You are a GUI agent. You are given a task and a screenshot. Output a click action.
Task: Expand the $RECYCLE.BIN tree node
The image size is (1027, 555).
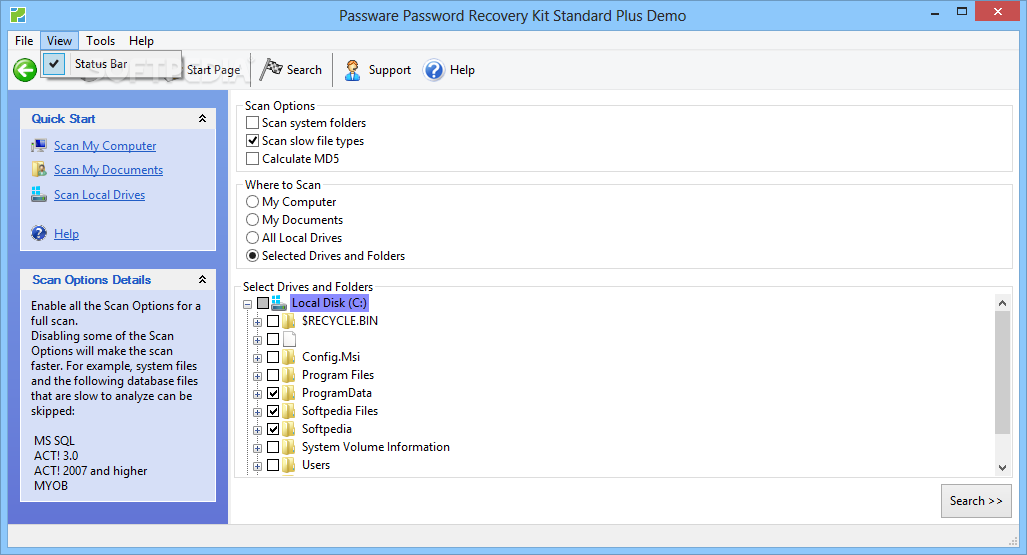[x=257, y=322]
